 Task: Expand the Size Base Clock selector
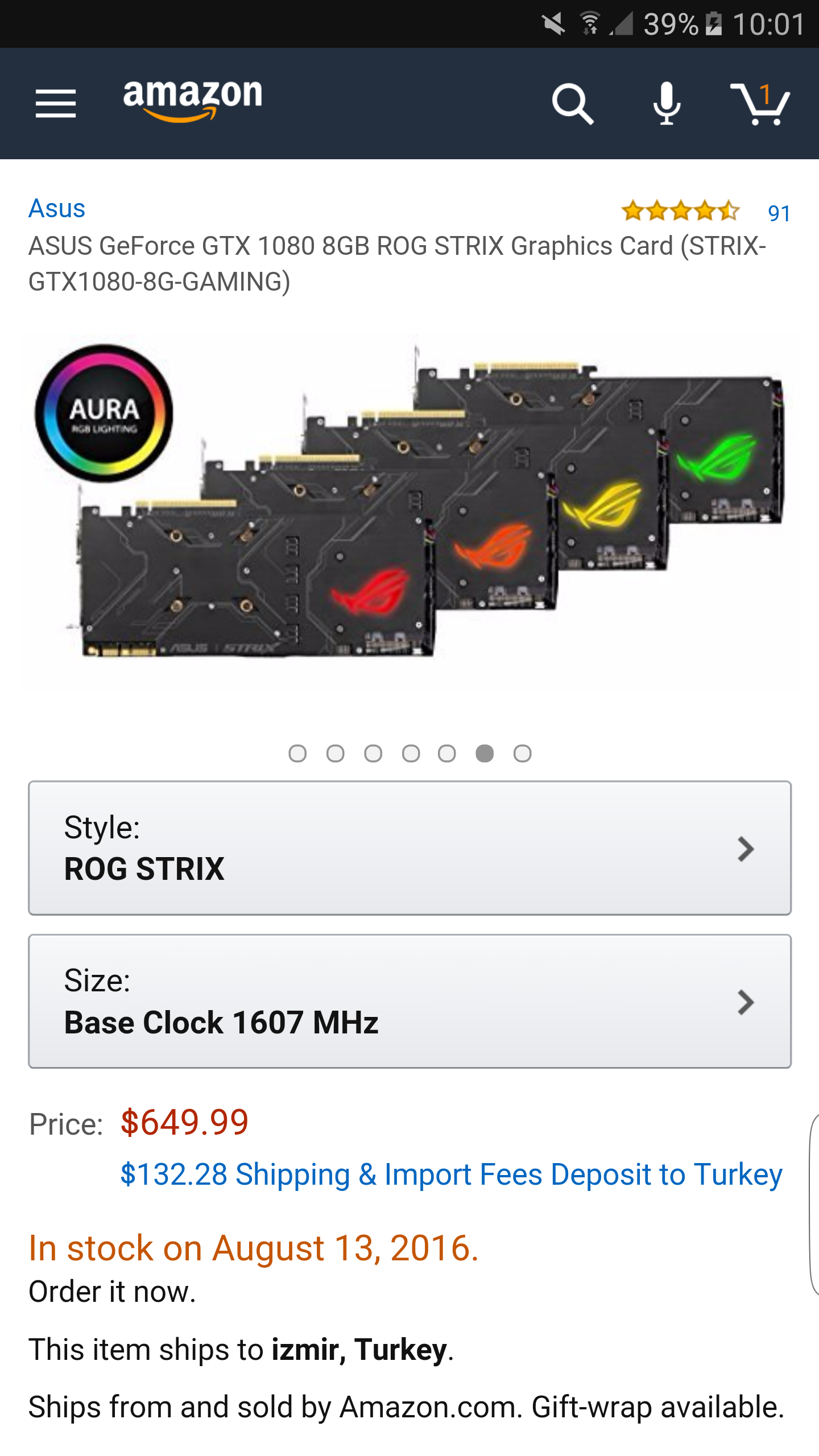point(409,1002)
